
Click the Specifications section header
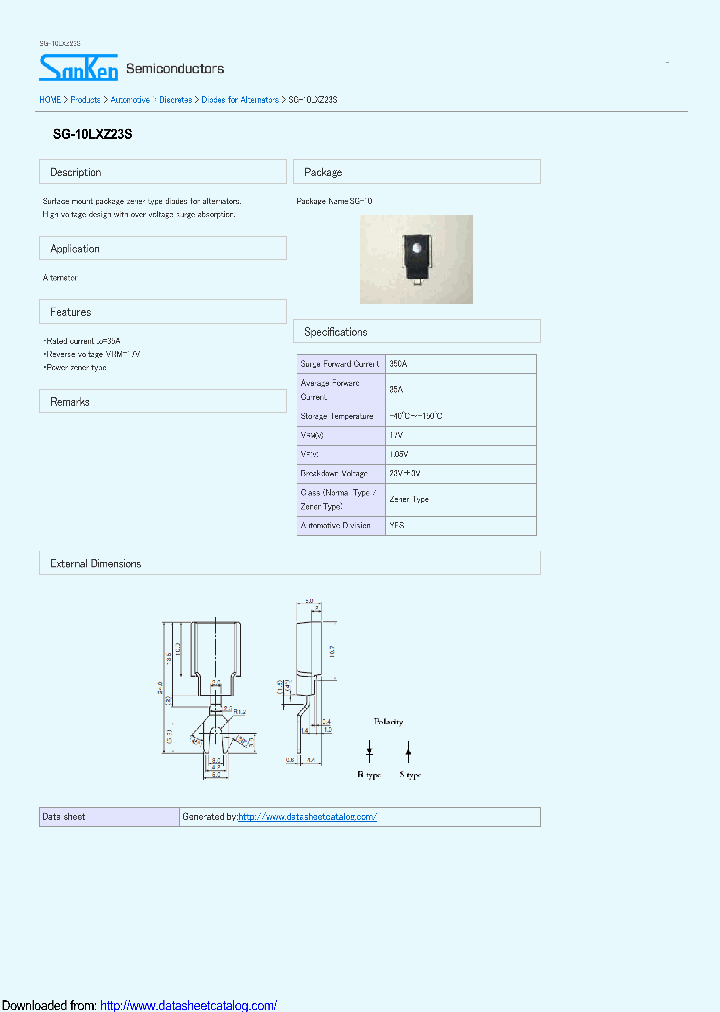[416, 332]
